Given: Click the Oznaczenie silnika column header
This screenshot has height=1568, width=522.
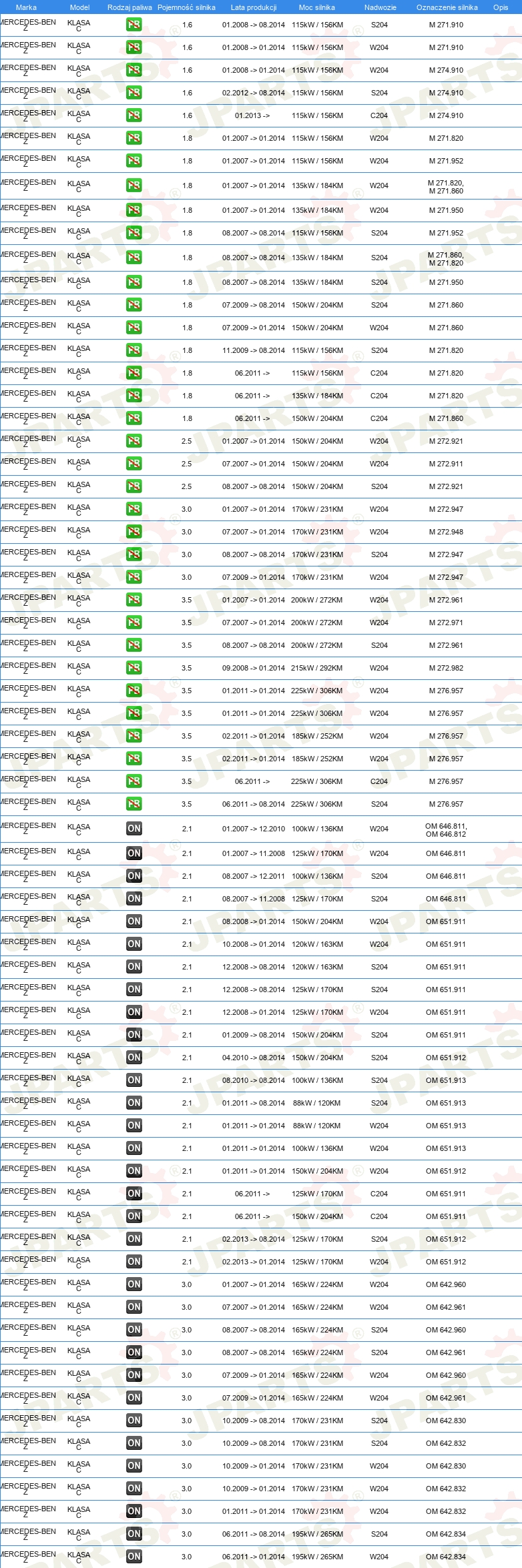Looking at the screenshot, I should [447, 7].
